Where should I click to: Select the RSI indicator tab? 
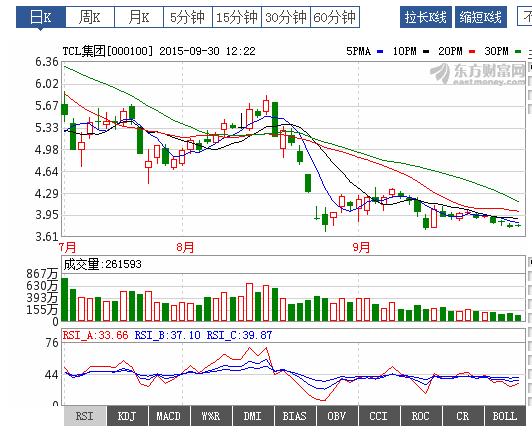click(x=85, y=416)
